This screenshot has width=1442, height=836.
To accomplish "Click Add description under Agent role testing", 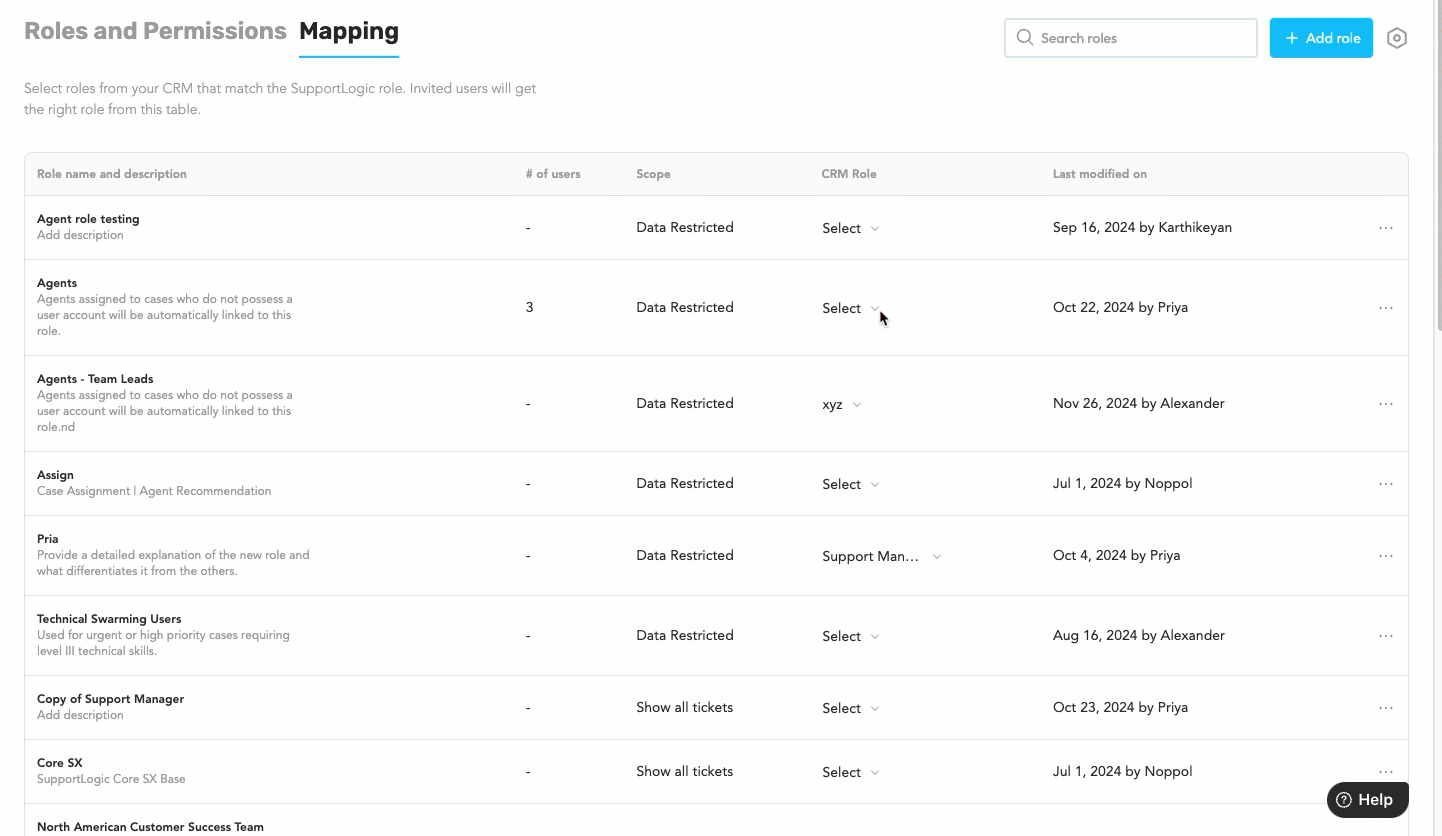I will coord(80,236).
